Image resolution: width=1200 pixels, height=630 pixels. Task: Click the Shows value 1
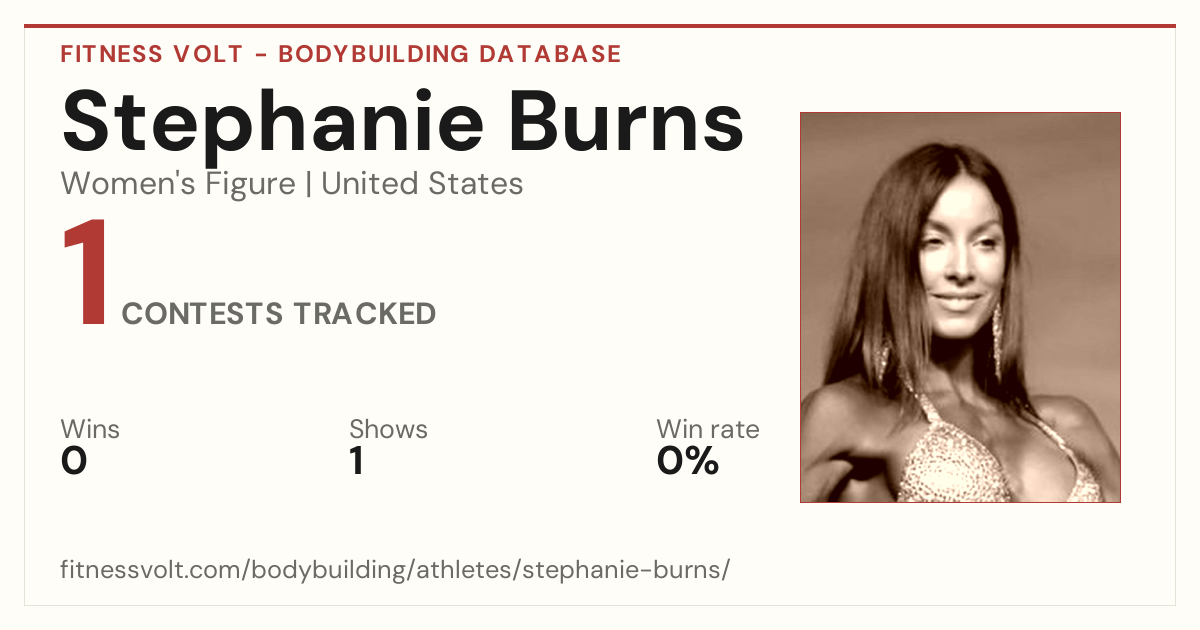point(356,461)
